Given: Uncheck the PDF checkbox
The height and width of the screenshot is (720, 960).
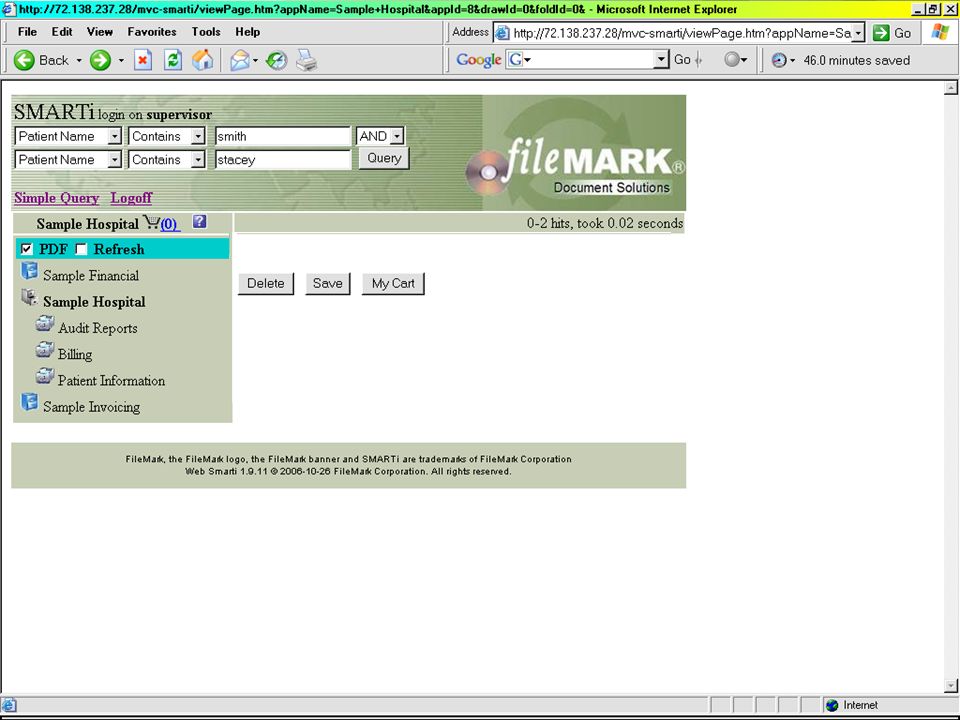Looking at the screenshot, I should (26, 249).
